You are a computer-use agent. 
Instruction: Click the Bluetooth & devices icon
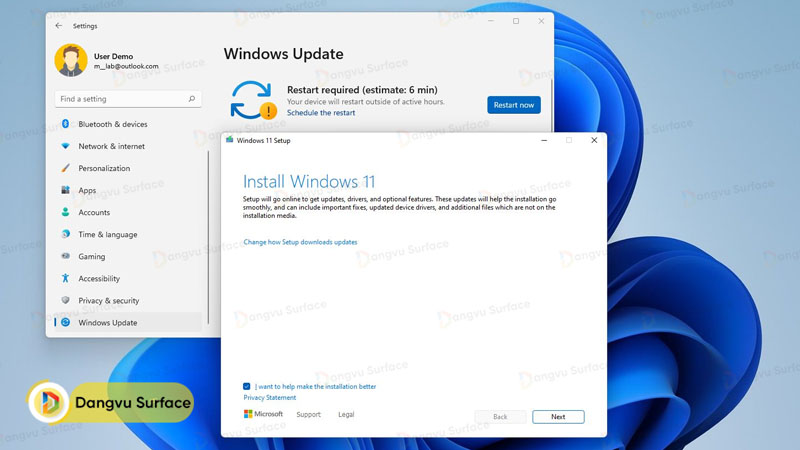66,124
